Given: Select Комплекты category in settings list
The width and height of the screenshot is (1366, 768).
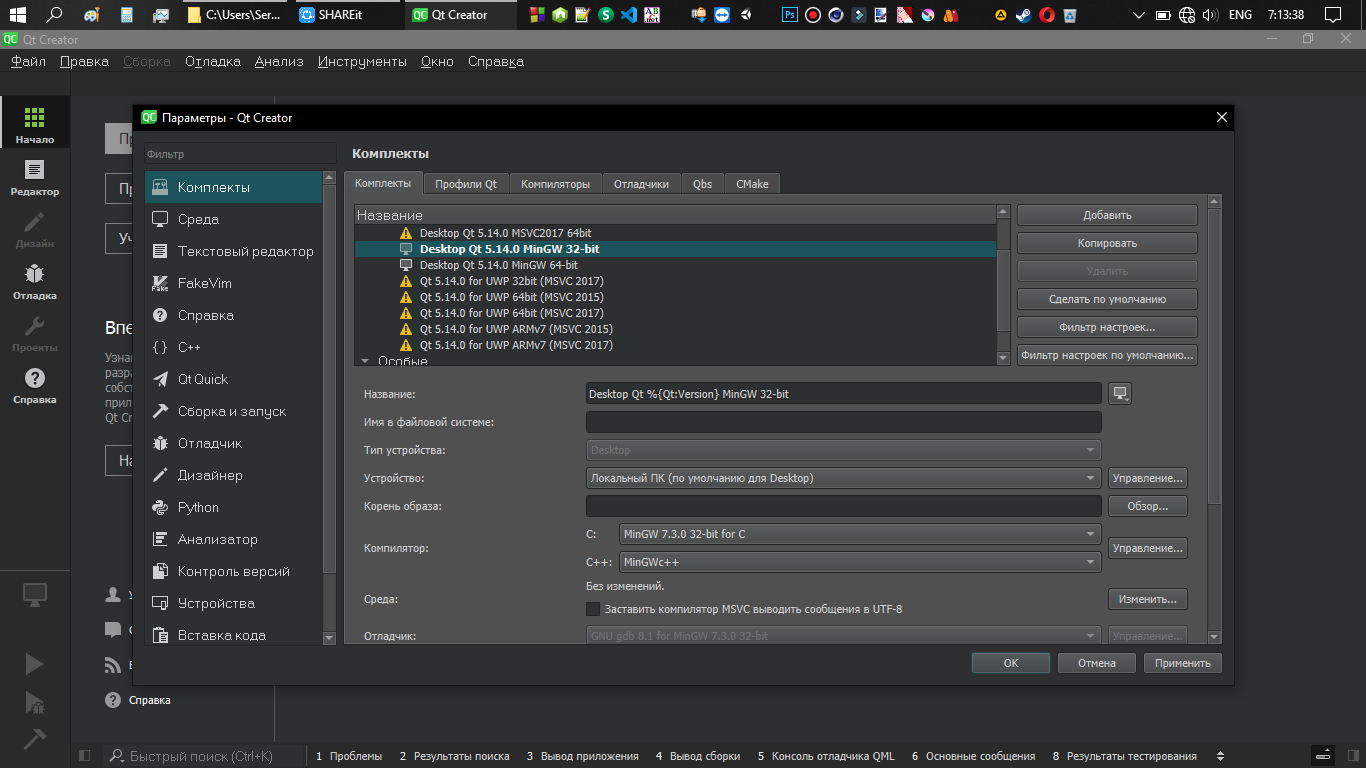Looking at the screenshot, I should tap(233, 187).
